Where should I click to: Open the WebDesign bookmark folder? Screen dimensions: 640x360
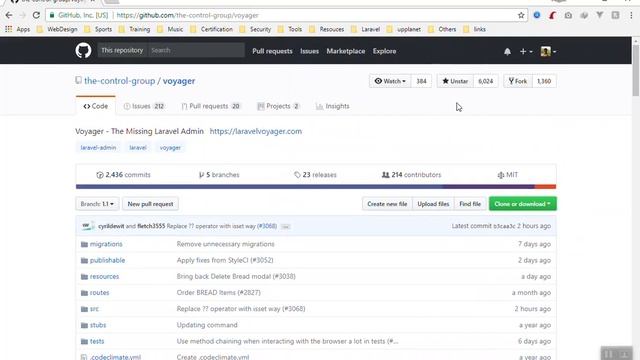[57, 29]
